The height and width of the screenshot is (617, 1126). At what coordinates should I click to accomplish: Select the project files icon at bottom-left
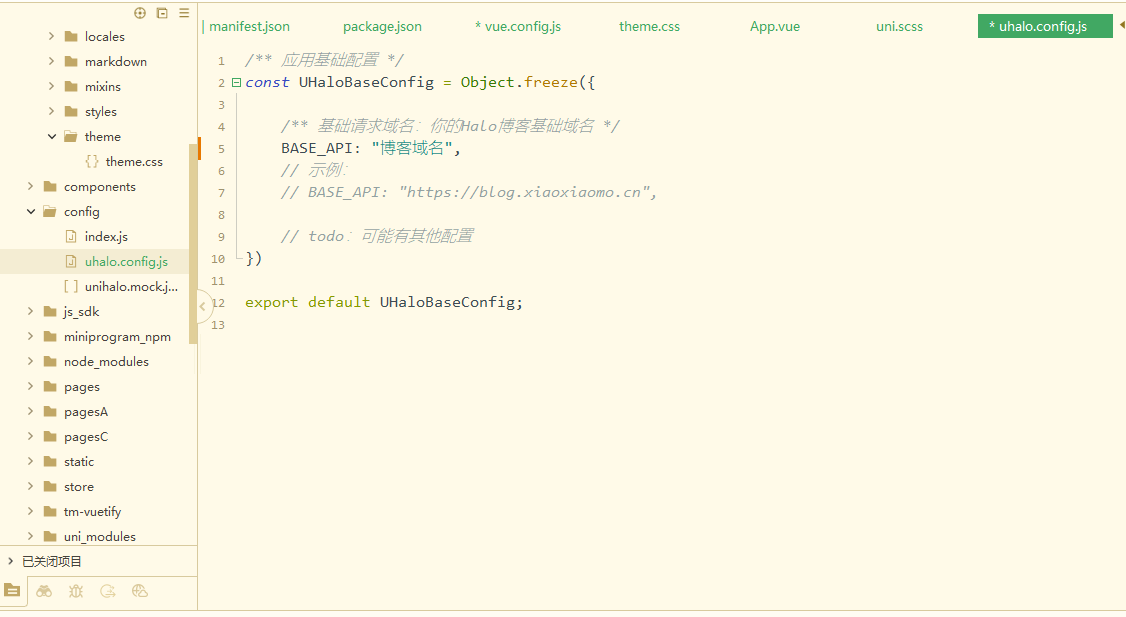point(12,591)
